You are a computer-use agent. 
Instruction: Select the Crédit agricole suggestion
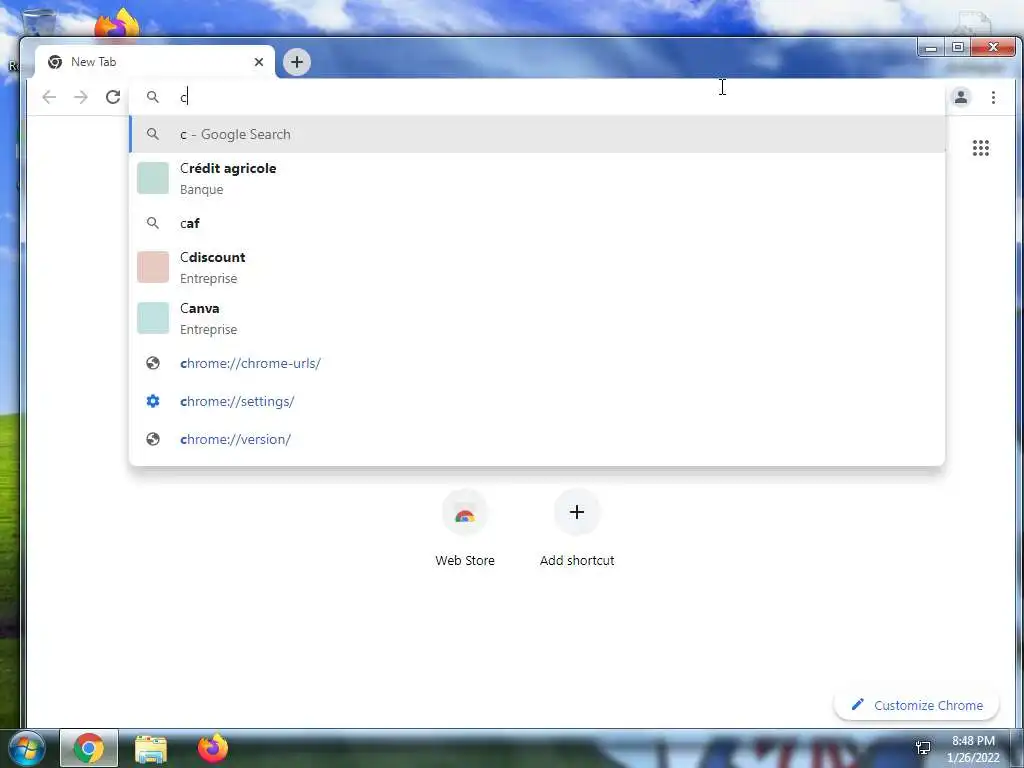(537, 178)
